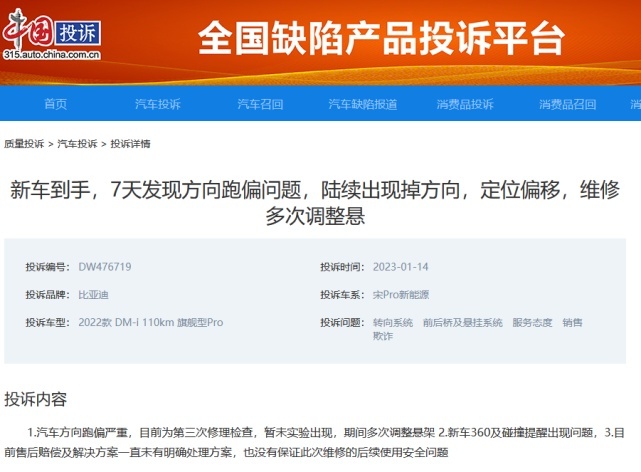Click the 中国投诉 site logo
This screenshot has height=472, width=641.
tap(52, 35)
